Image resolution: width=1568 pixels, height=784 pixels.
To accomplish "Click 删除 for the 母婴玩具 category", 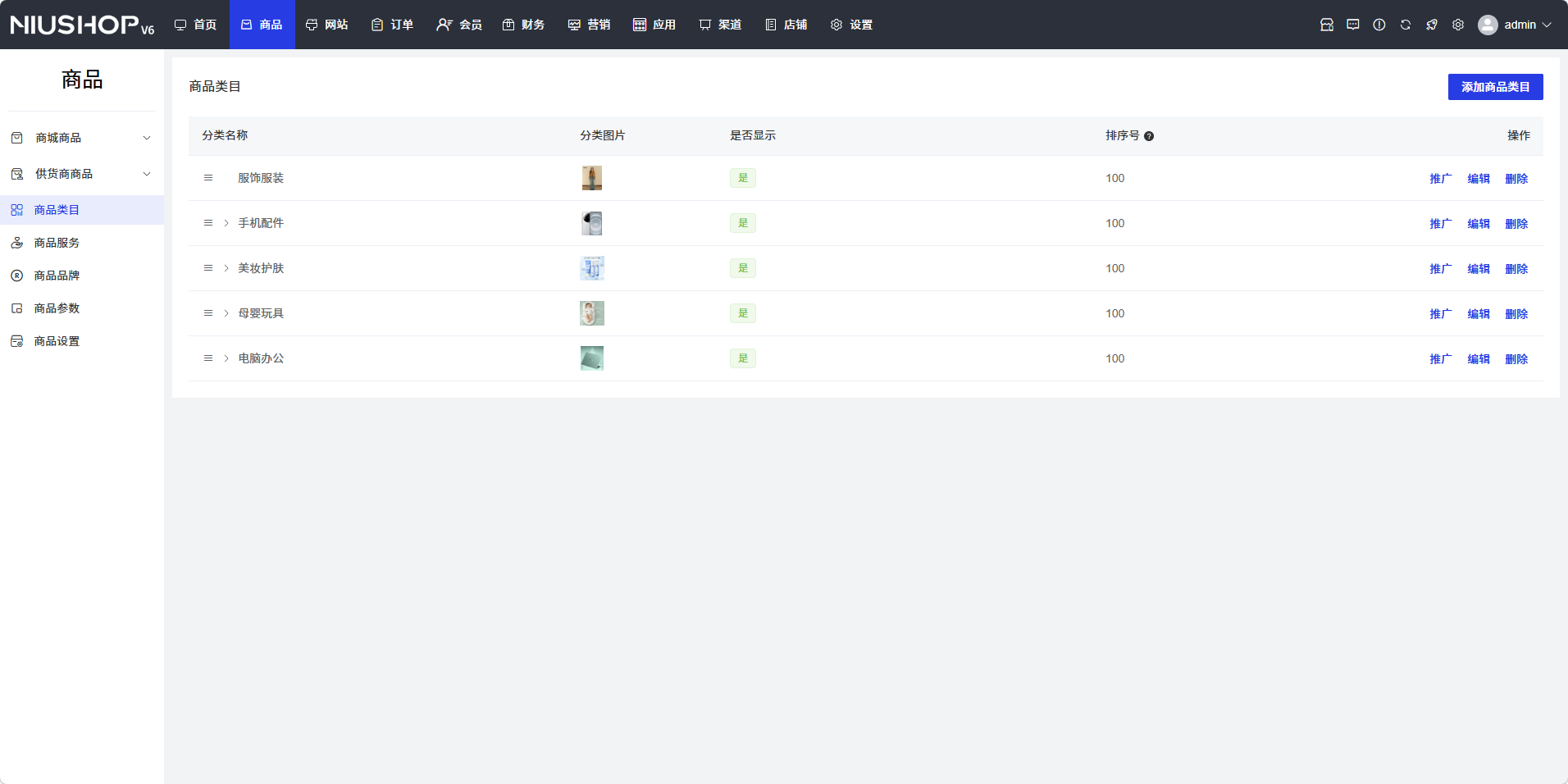I will click(1516, 314).
